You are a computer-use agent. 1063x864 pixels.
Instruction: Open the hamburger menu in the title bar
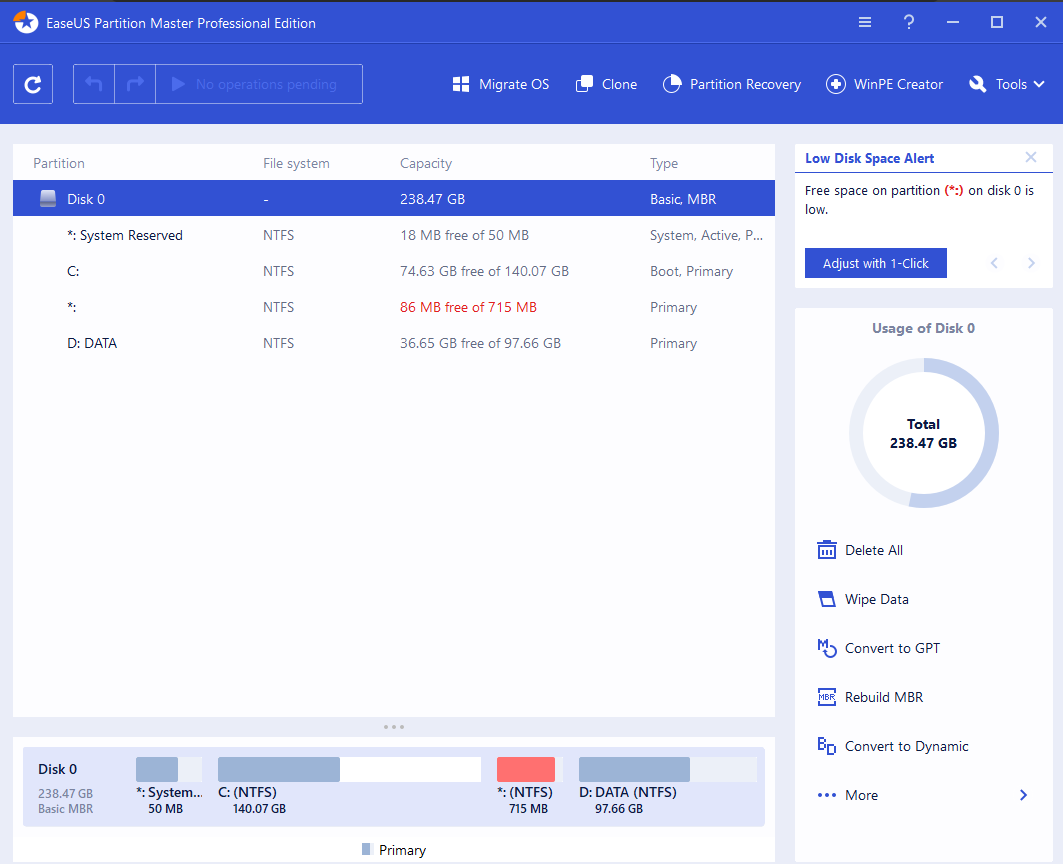[x=865, y=22]
